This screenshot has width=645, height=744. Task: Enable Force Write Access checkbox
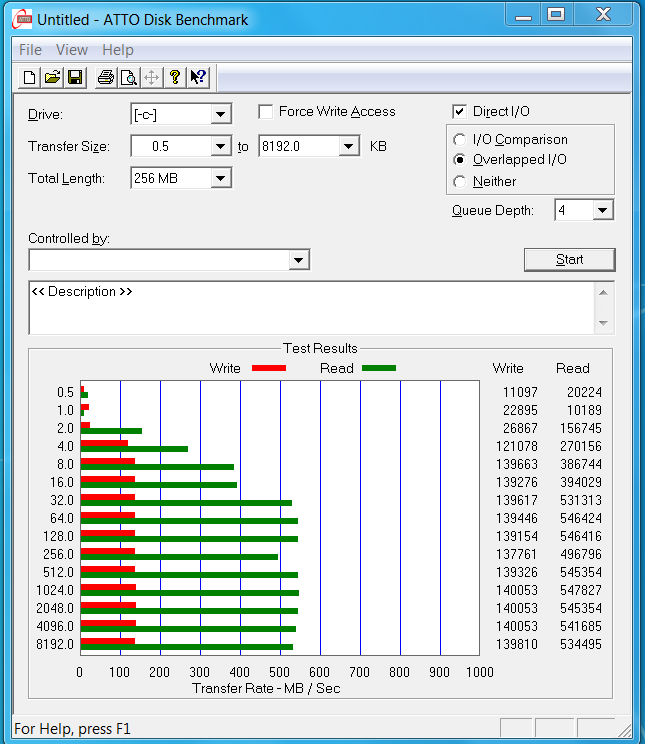point(266,112)
